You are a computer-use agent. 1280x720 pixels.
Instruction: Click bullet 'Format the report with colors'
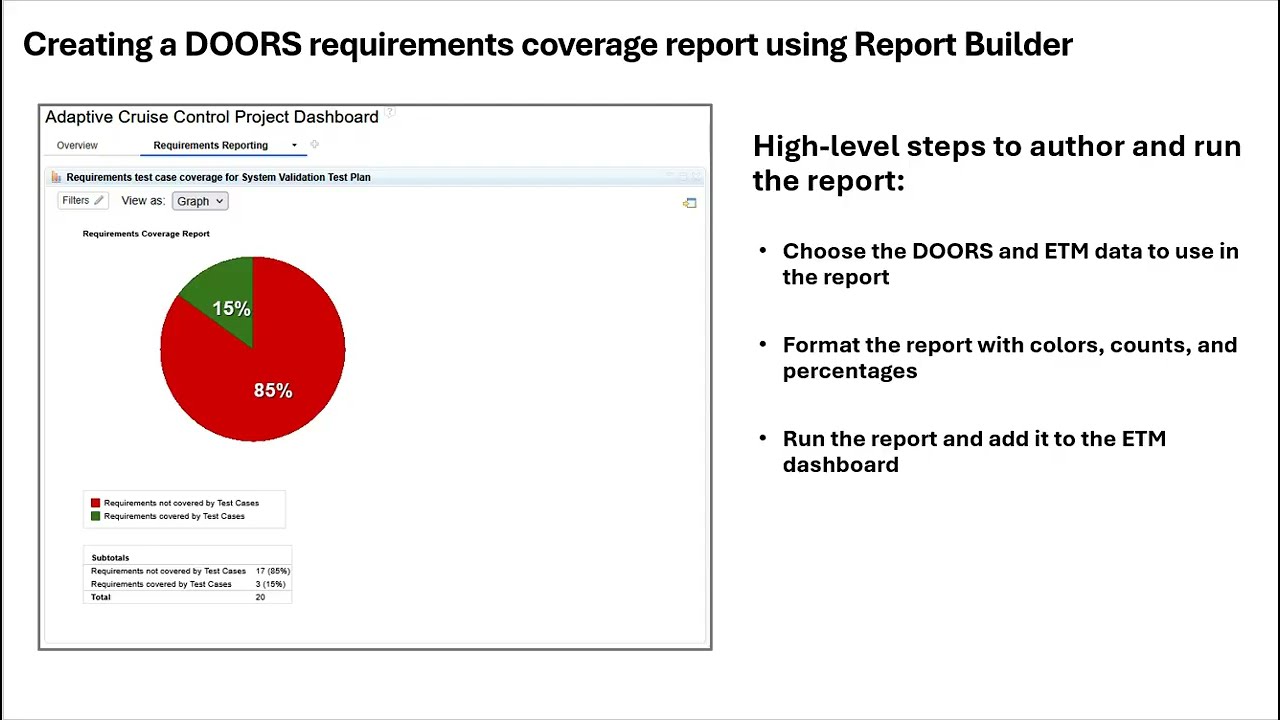(x=1010, y=358)
